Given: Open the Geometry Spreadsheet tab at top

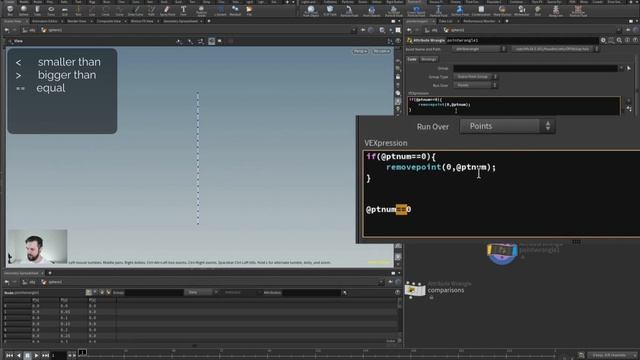Looking at the screenshot, I should pos(180,21).
